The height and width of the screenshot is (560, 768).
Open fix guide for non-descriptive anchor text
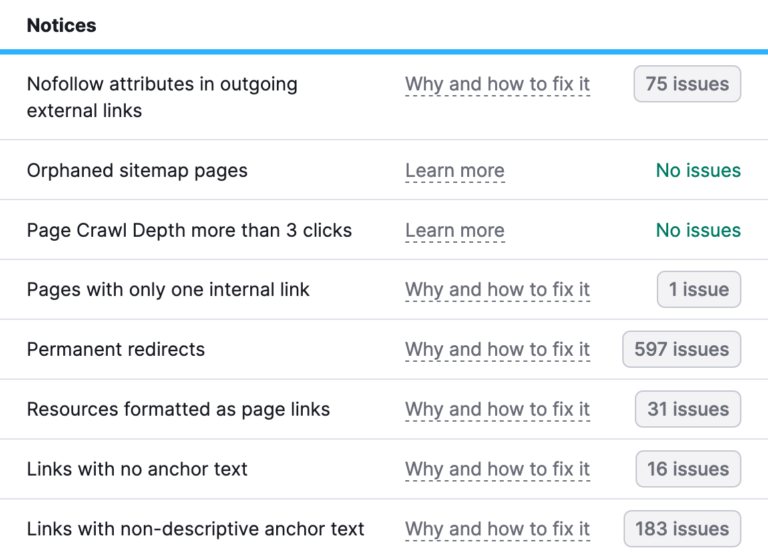(497, 530)
